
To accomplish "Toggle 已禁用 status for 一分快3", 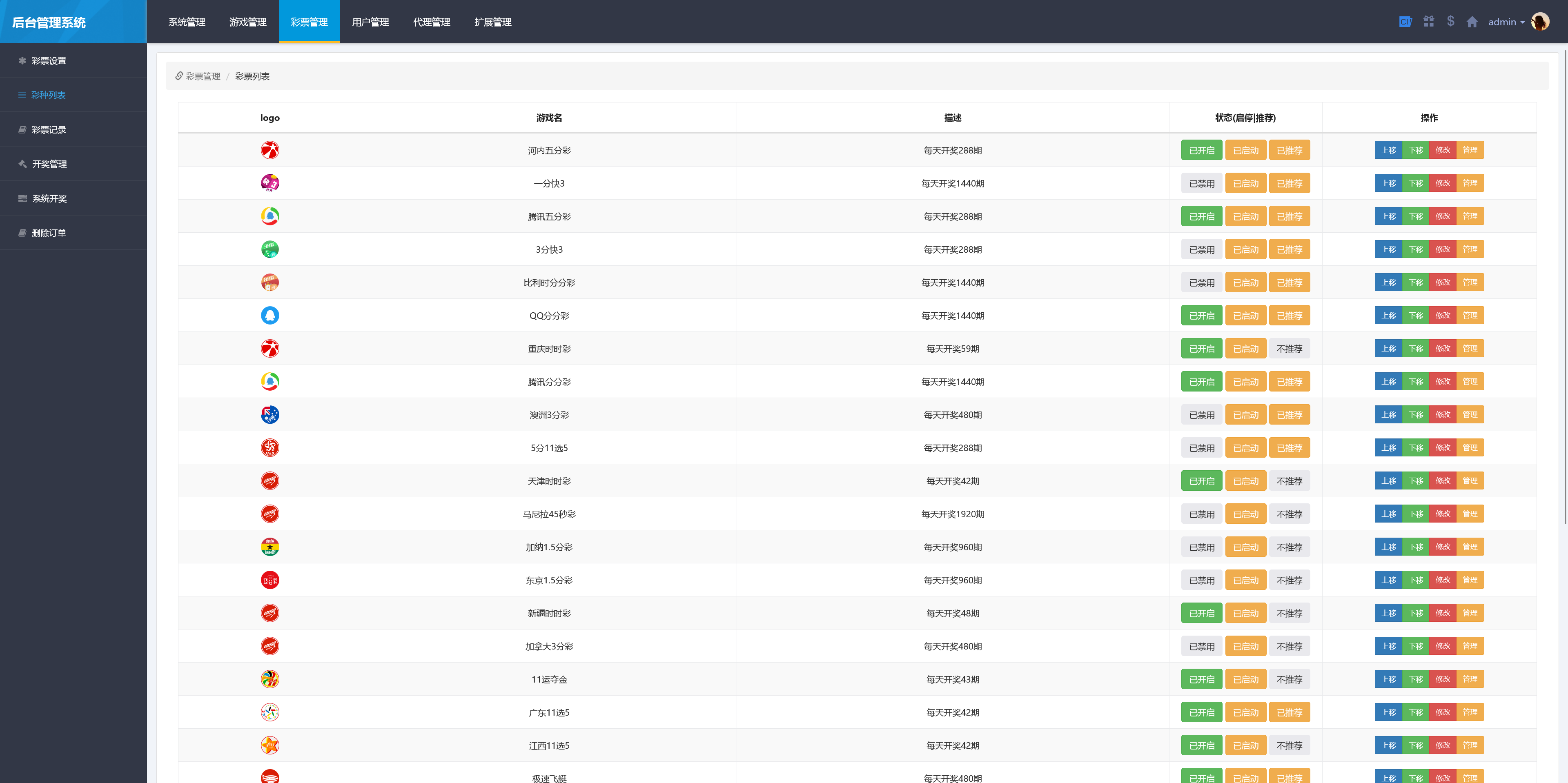I will (x=1202, y=183).
